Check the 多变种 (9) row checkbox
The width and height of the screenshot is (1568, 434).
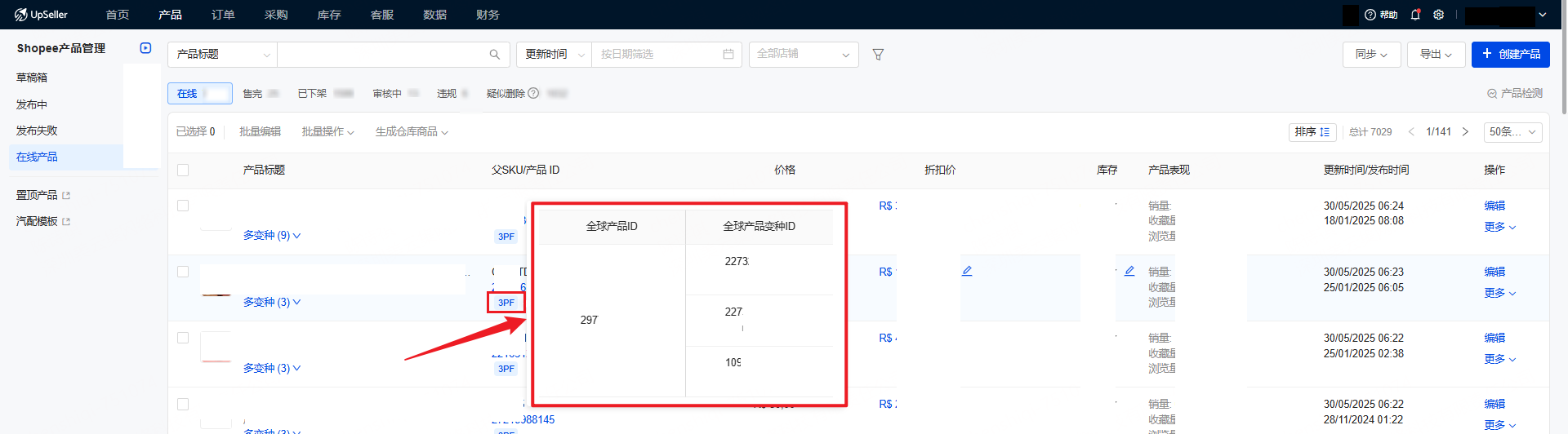point(183,206)
